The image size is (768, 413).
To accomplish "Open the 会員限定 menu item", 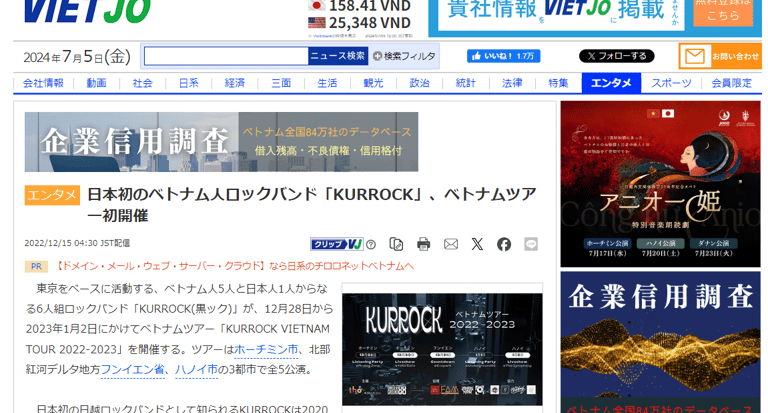I will 731,83.
